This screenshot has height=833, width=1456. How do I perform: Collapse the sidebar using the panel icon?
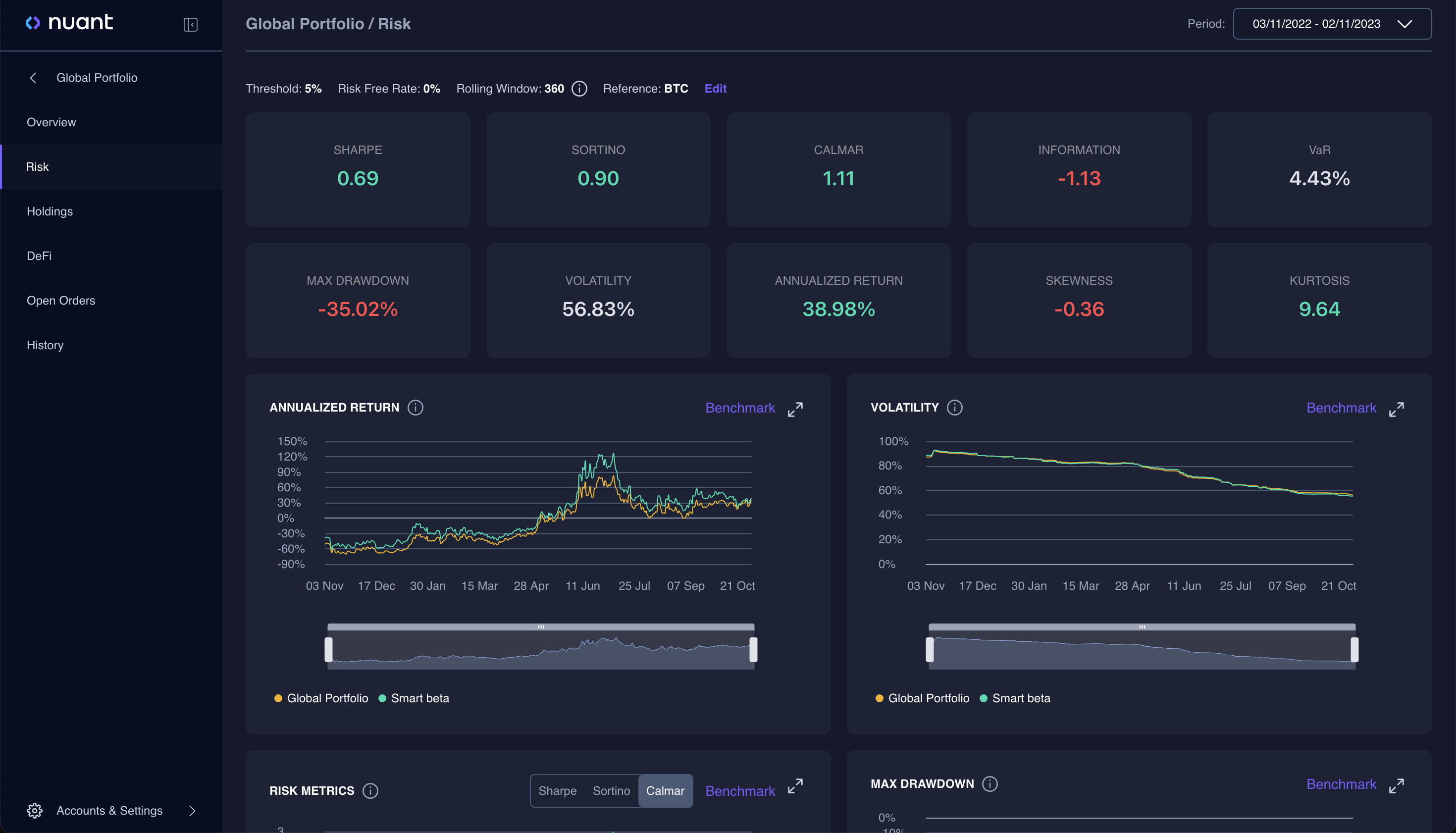[x=191, y=24]
